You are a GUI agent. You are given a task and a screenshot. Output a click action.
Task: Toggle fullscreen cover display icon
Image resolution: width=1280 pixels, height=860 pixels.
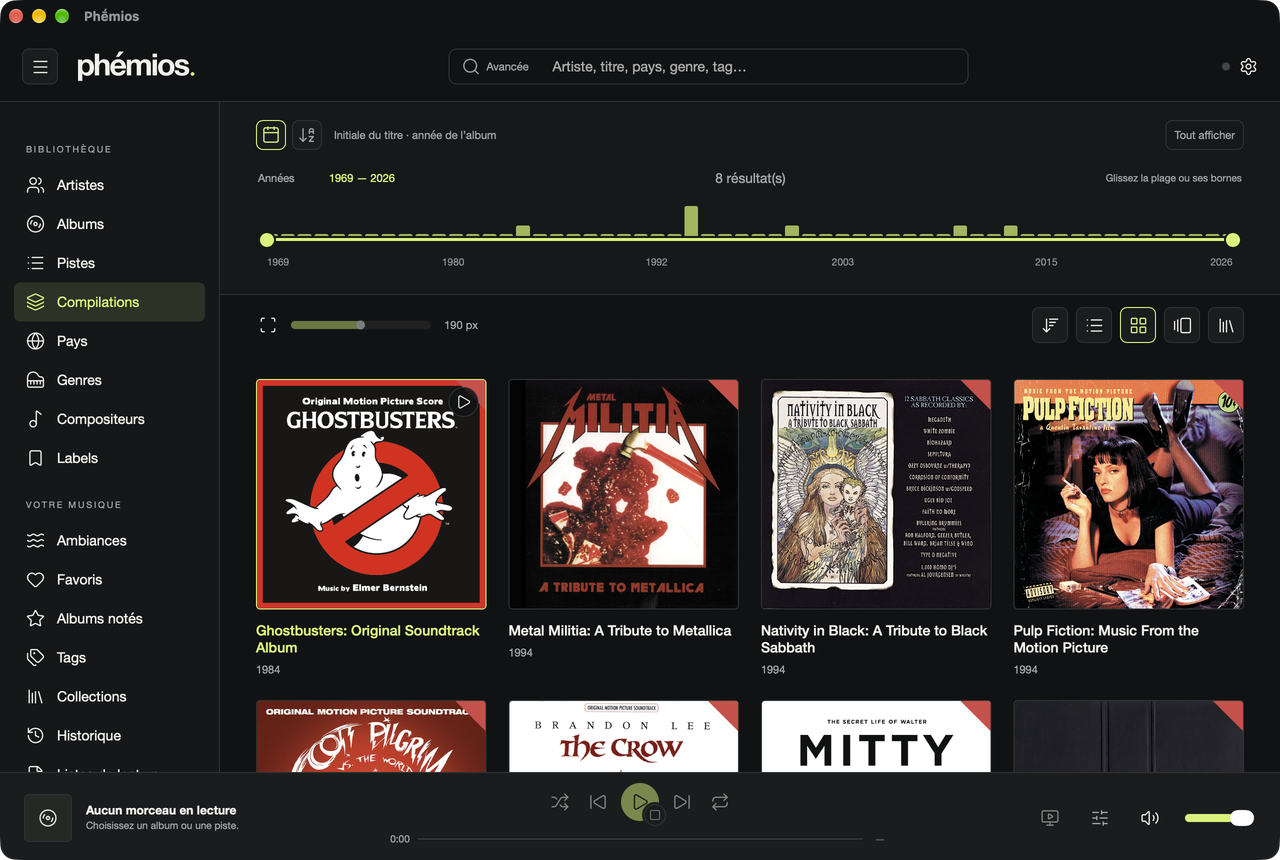268,325
